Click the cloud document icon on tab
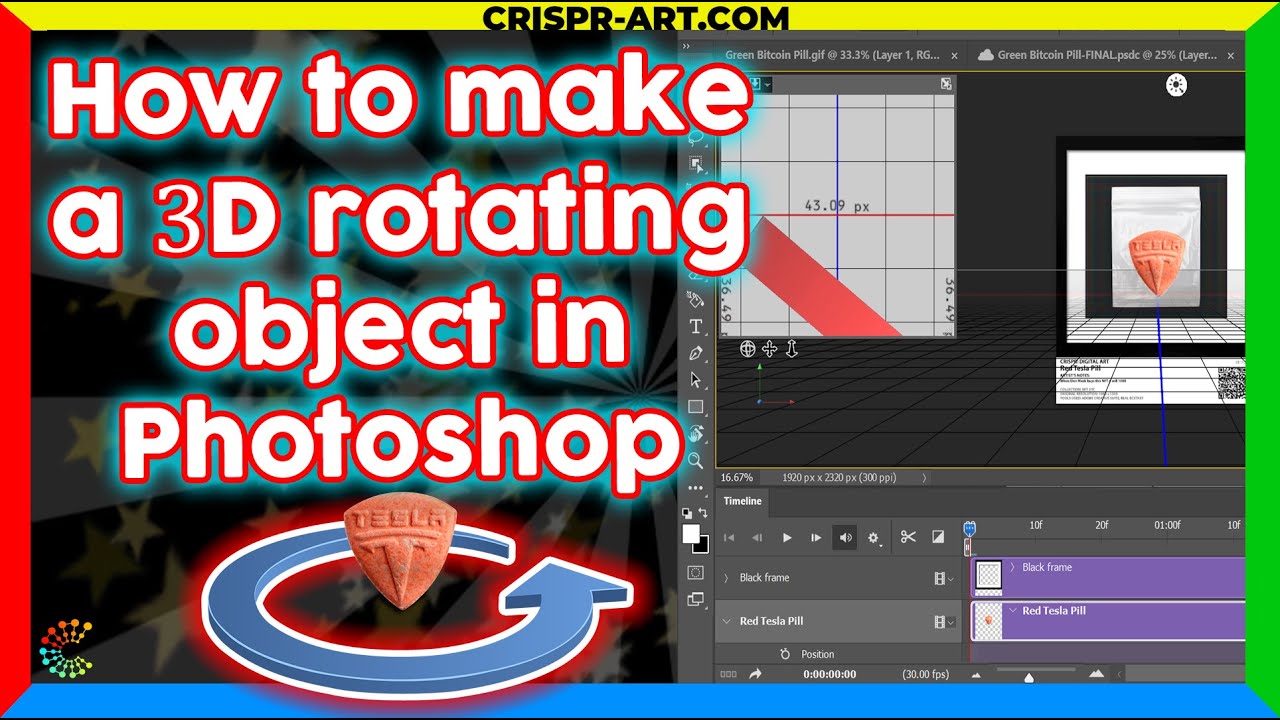Viewport: 1280px width, 720px height. 986,55
